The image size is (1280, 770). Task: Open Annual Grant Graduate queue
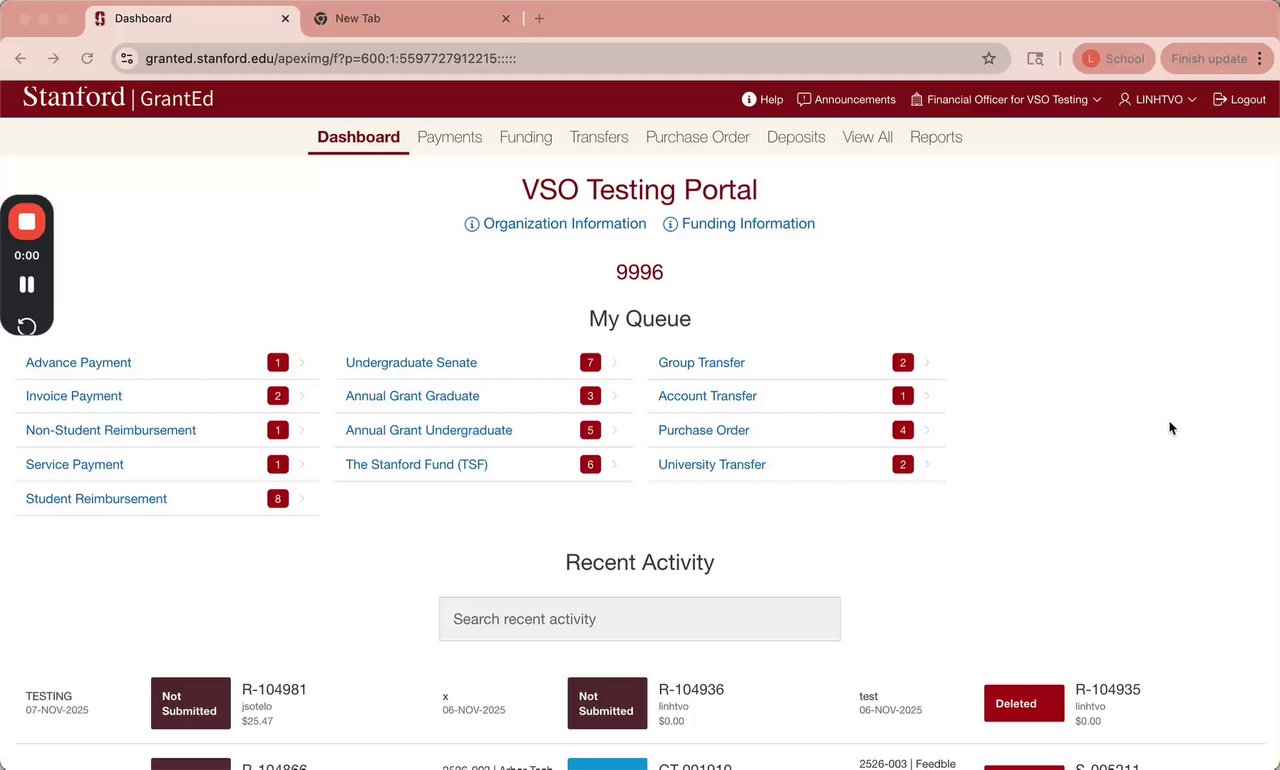pos(413,396)
